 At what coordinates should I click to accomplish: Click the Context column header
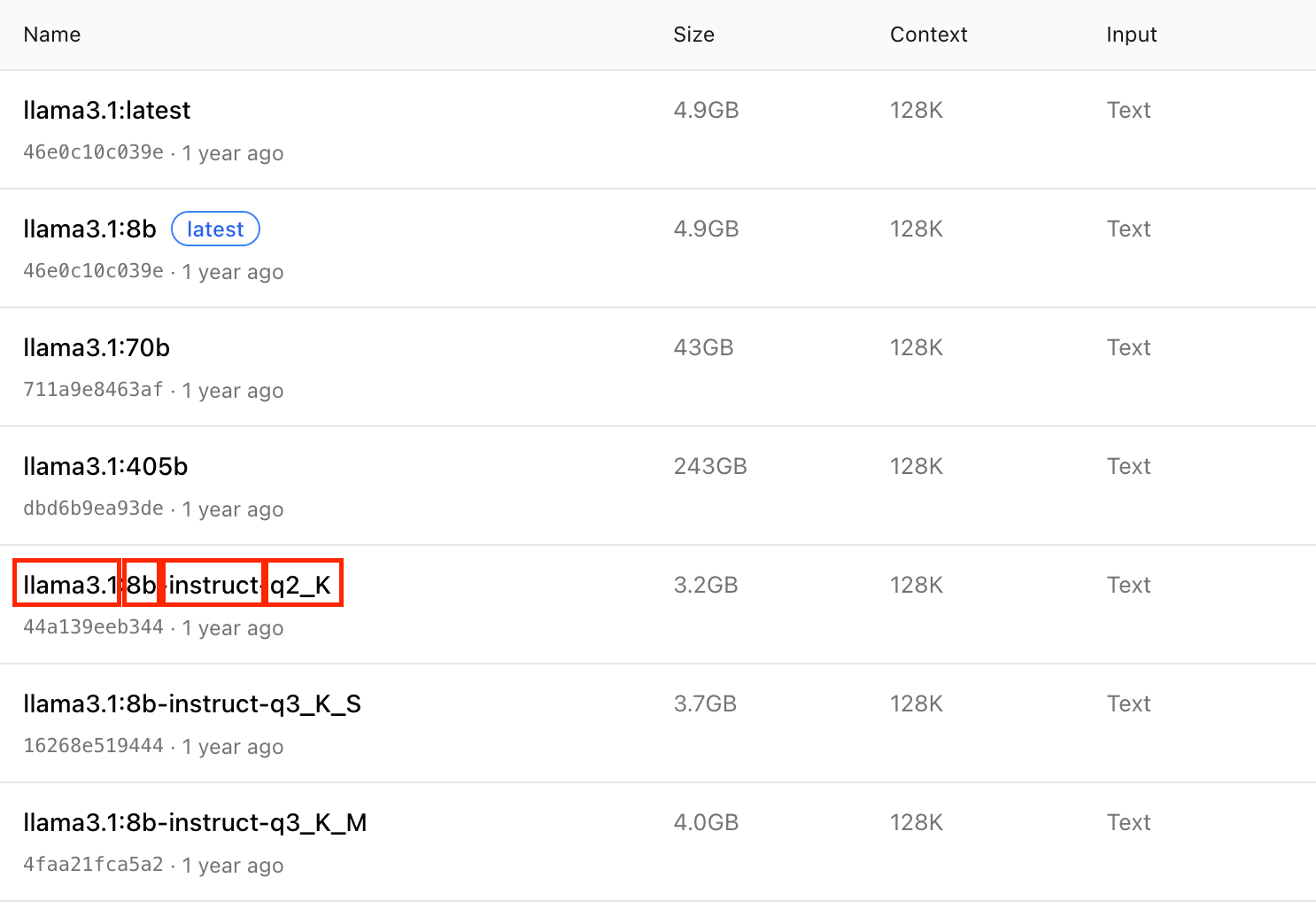[928, 35]
